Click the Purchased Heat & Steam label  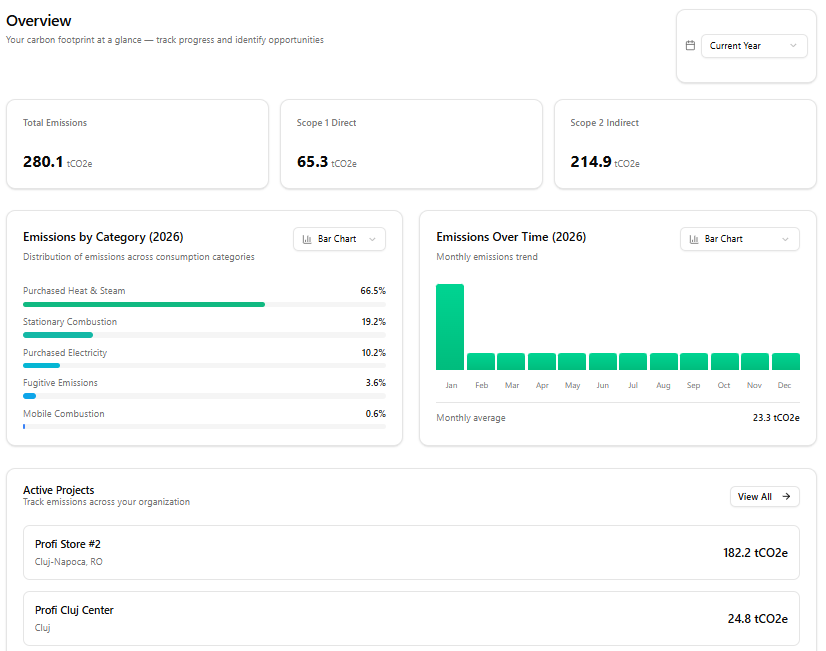[x=74, y=291]
